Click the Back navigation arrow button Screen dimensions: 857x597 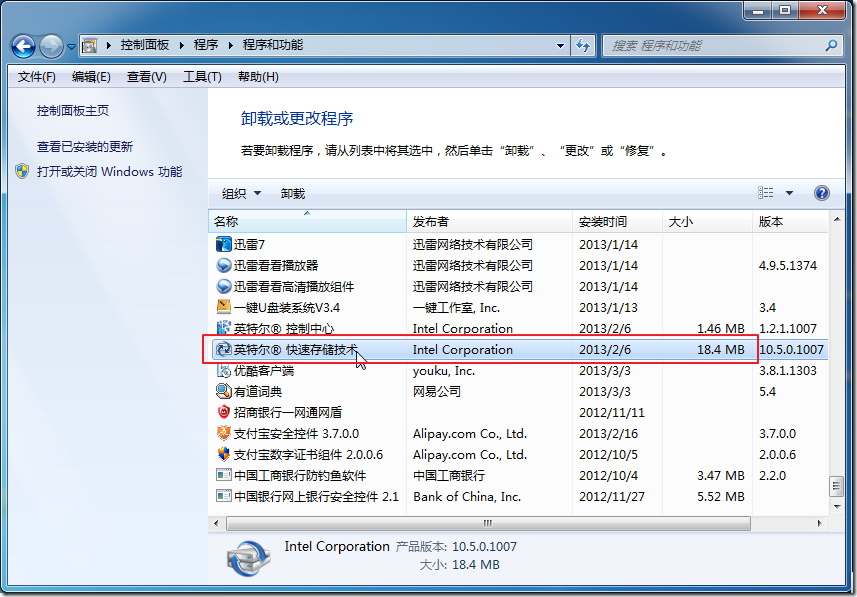pyautogui.click(x=23, y=46)
